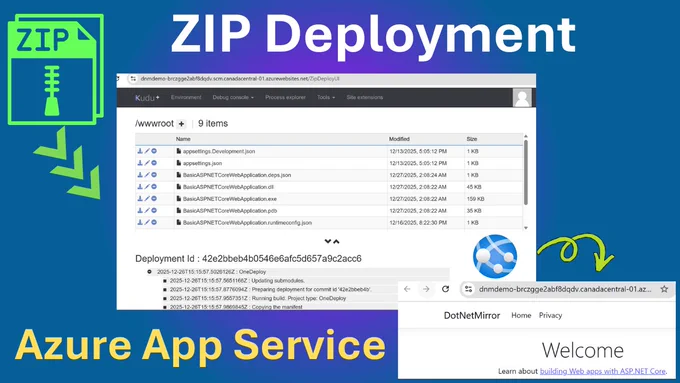Delete the runtimeconfig.json file
This screenshot has height=383, width=680.
[154, 222]
